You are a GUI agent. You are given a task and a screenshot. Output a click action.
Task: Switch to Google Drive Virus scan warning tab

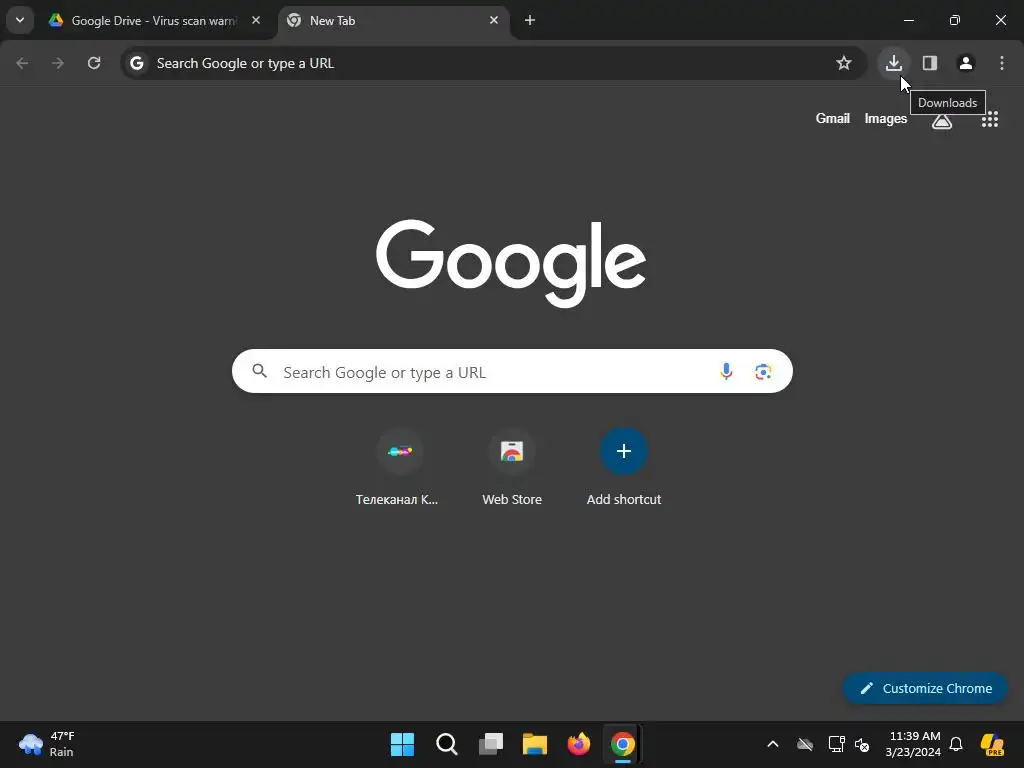[x=153, y=20]
